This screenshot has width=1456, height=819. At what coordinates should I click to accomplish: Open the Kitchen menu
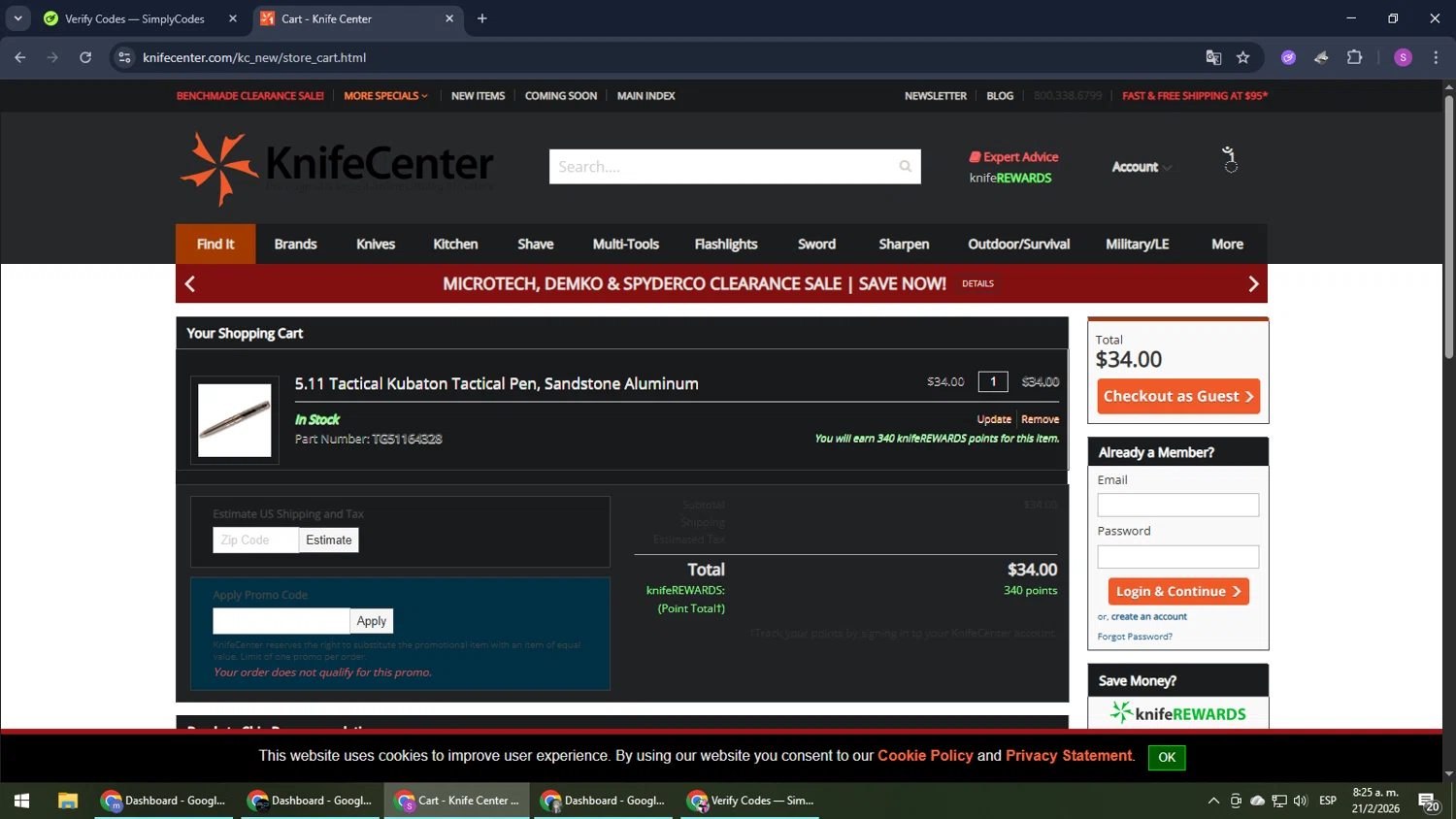pyautogui.click(x=455, y=245)
